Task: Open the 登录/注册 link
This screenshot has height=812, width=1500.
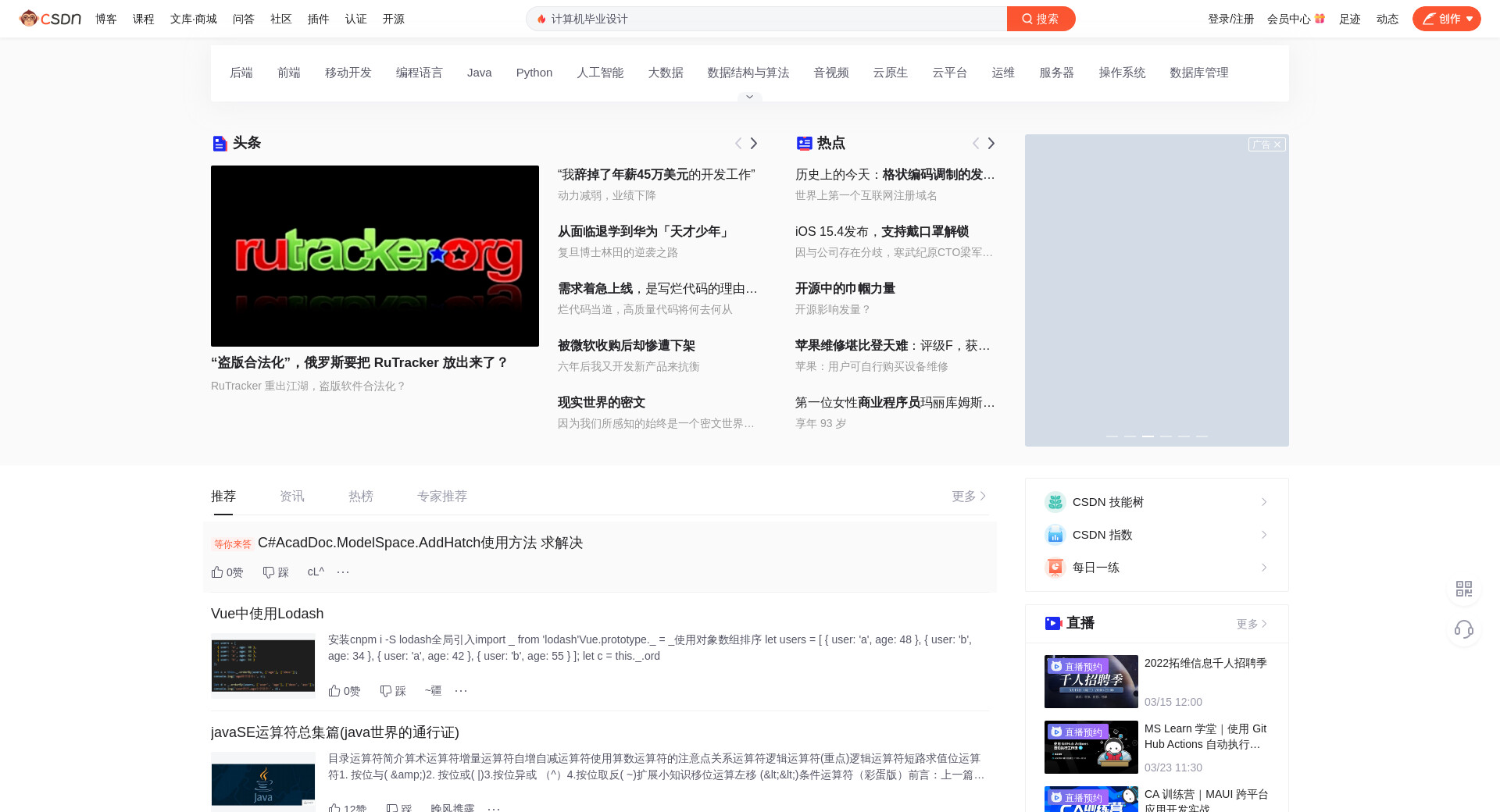Action: [1230, 19]
